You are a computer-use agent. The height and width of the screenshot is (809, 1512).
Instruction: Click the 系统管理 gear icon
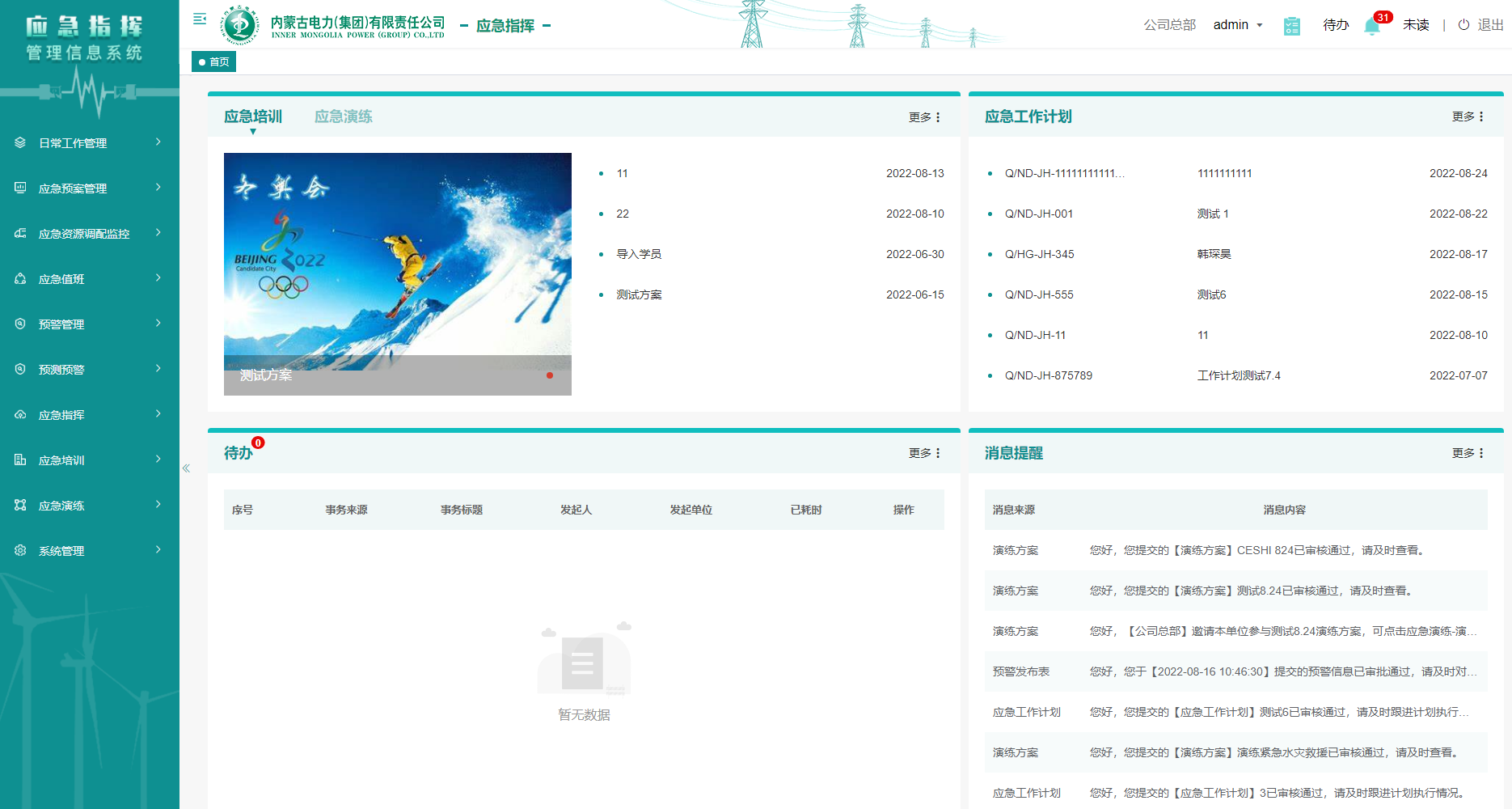coord(20,550)
